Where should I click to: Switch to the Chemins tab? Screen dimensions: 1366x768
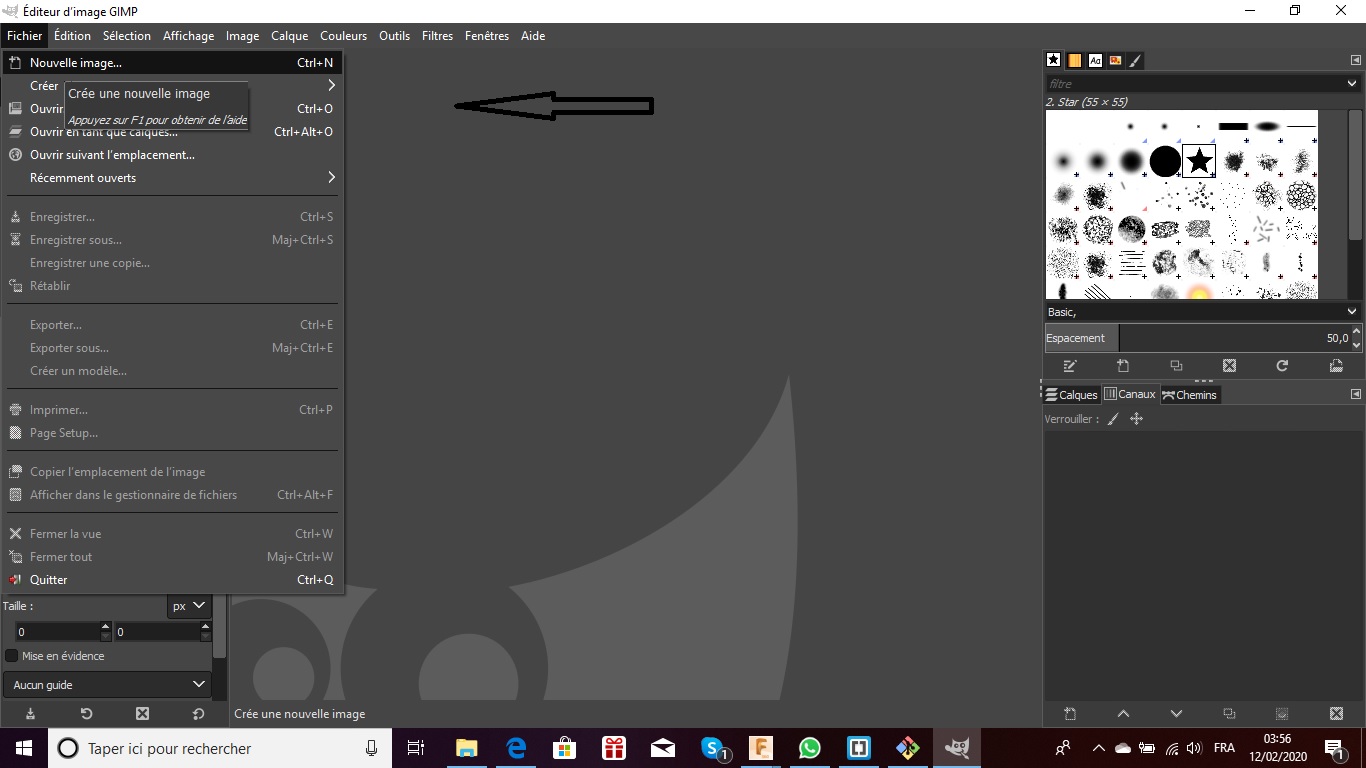pyautogui.click(x=1190, y=395)
